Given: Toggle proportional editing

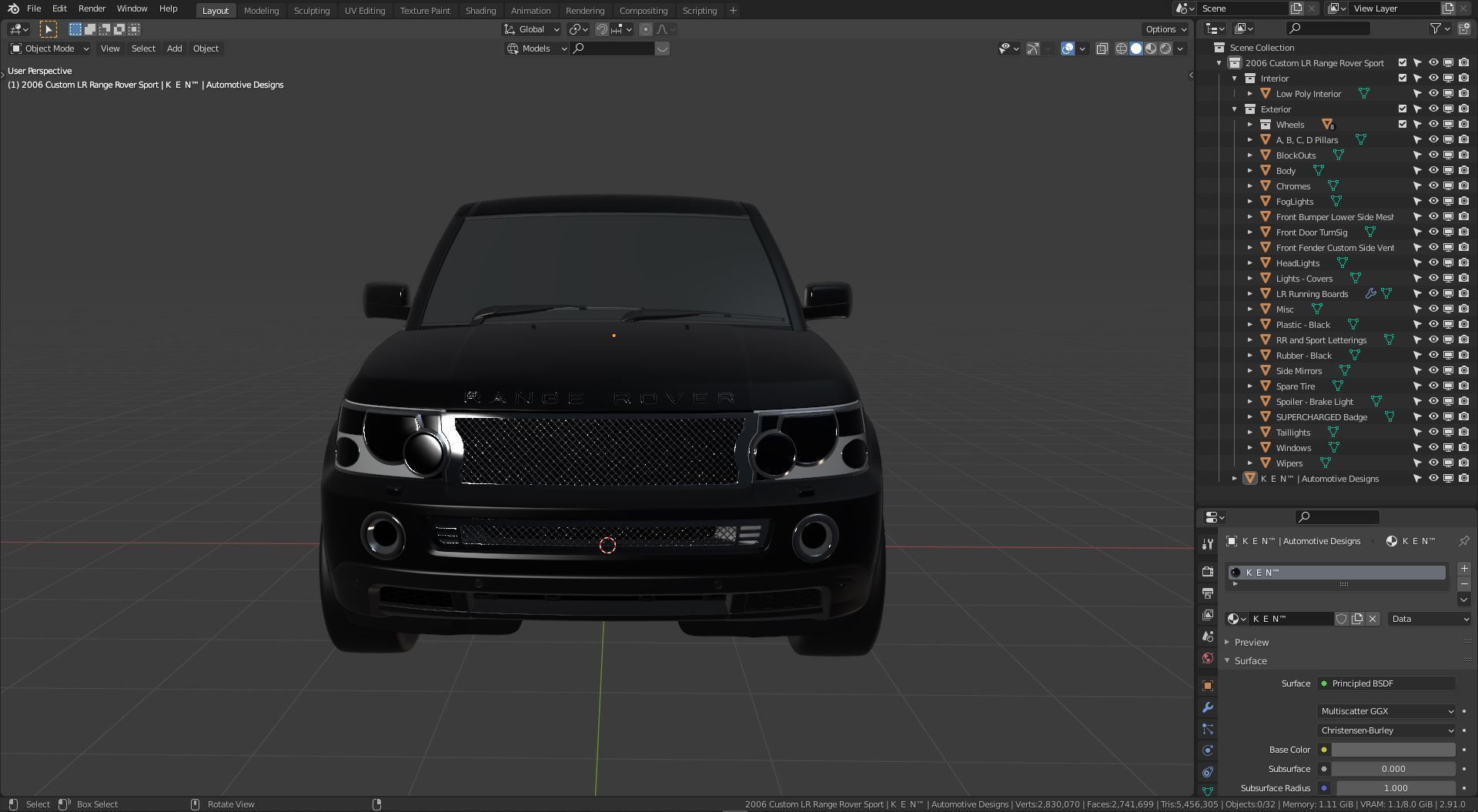Looking at the screenshot, I should click(x=645, y=29).
